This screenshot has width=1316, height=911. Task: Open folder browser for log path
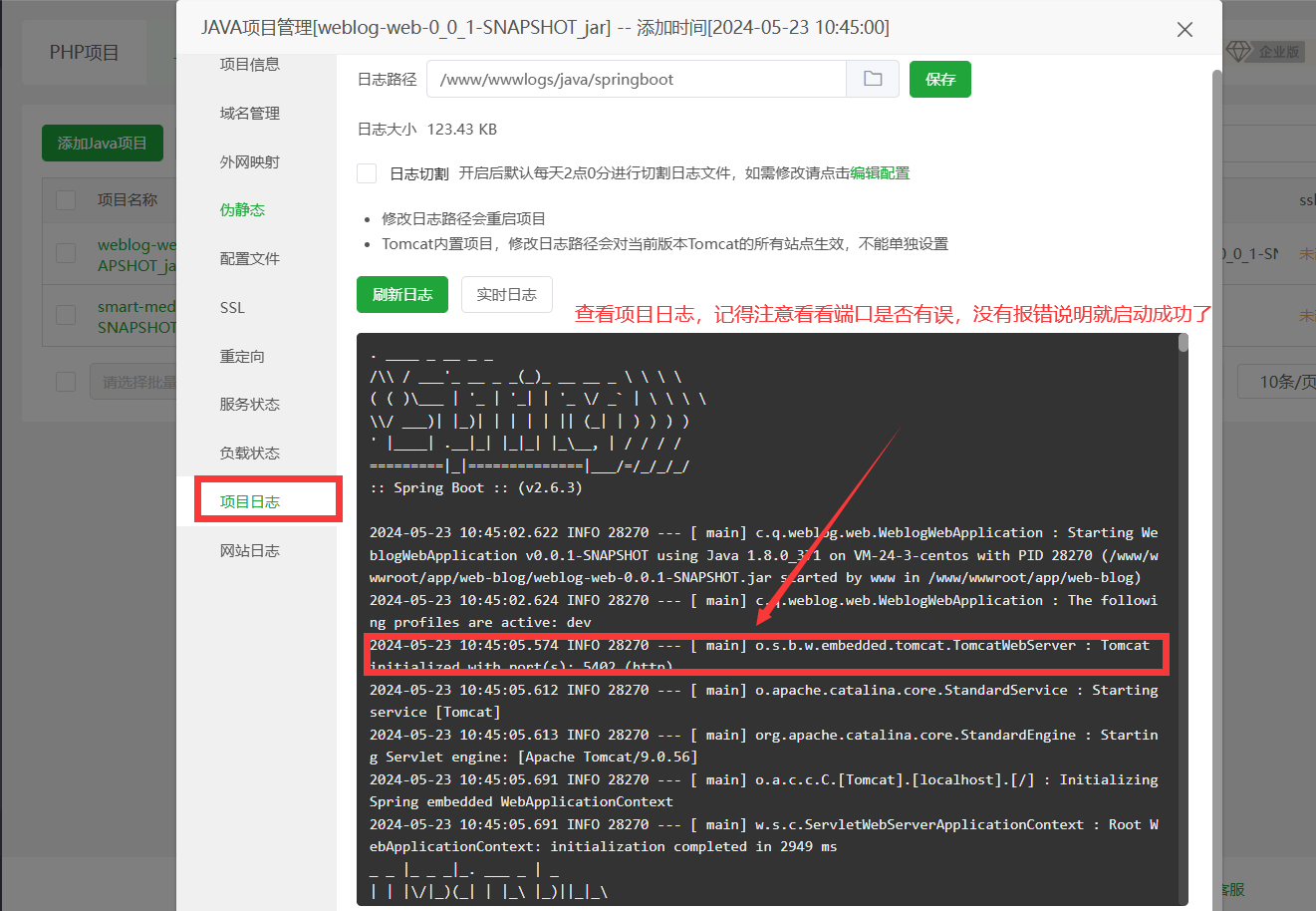click(873, 79)
